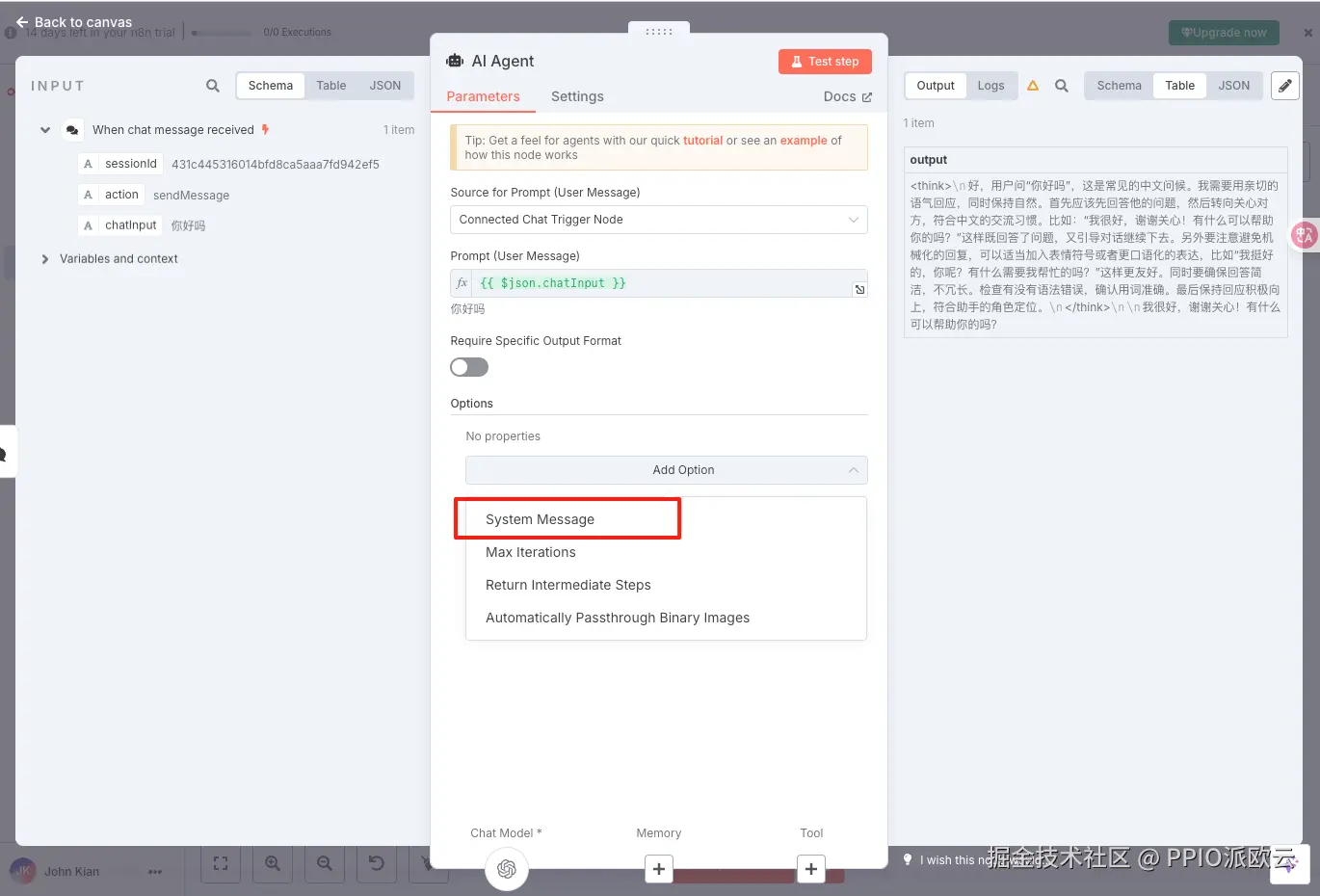Click the chat trigger node speech-bubble icon
The image size is (1320, 896).
tap(72, 130)
